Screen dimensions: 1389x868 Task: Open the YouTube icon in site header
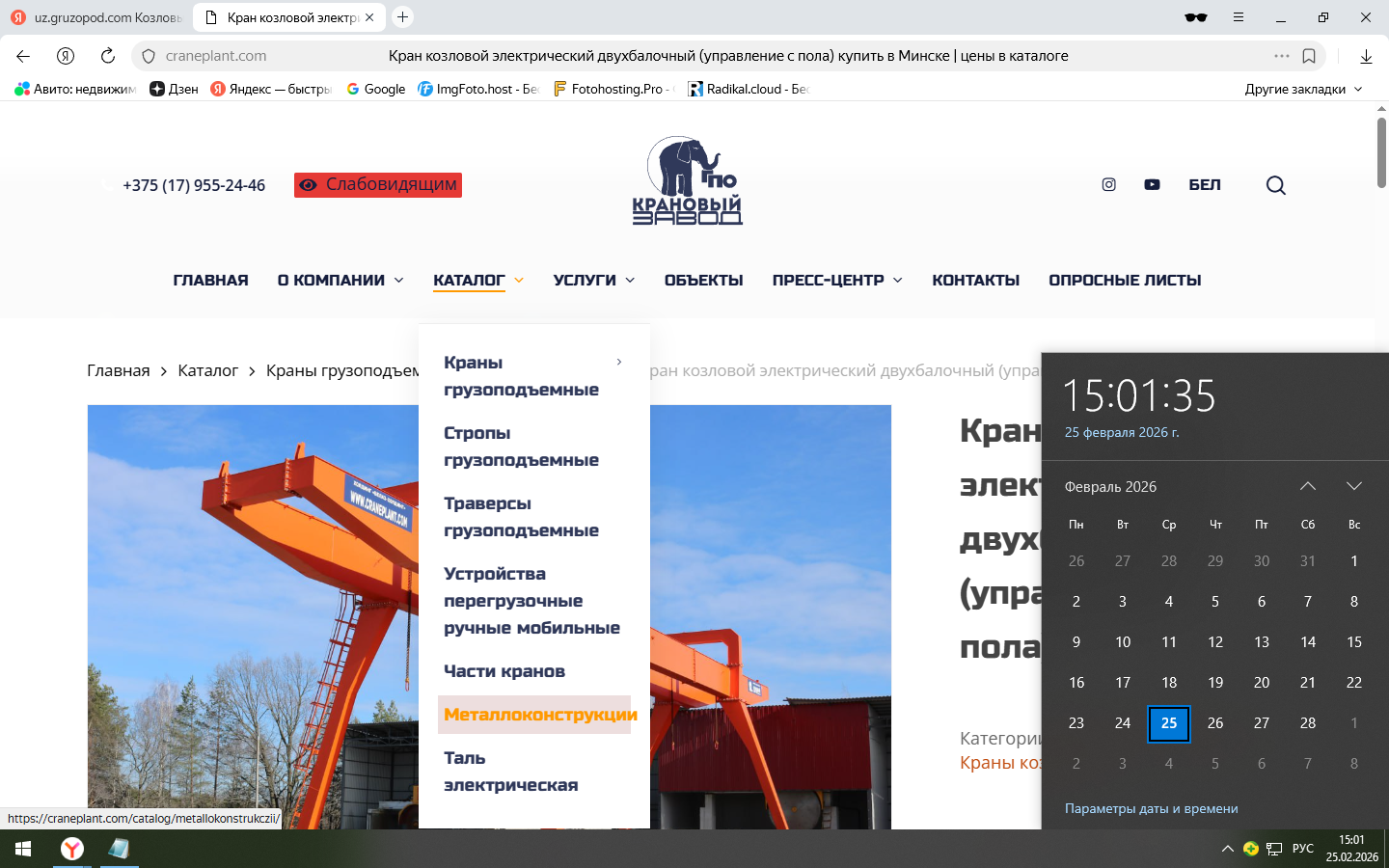point(1152,184)
